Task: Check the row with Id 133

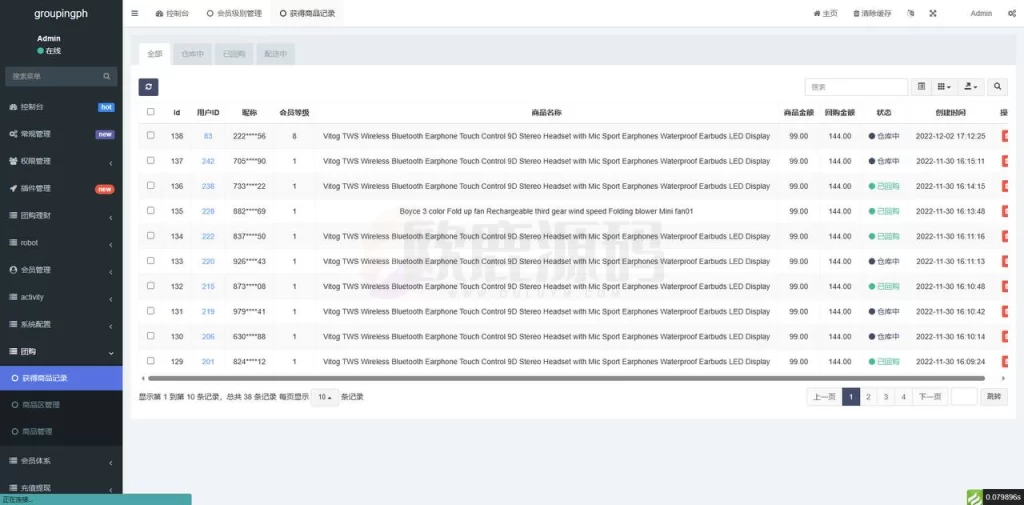Action: (151, 260)
